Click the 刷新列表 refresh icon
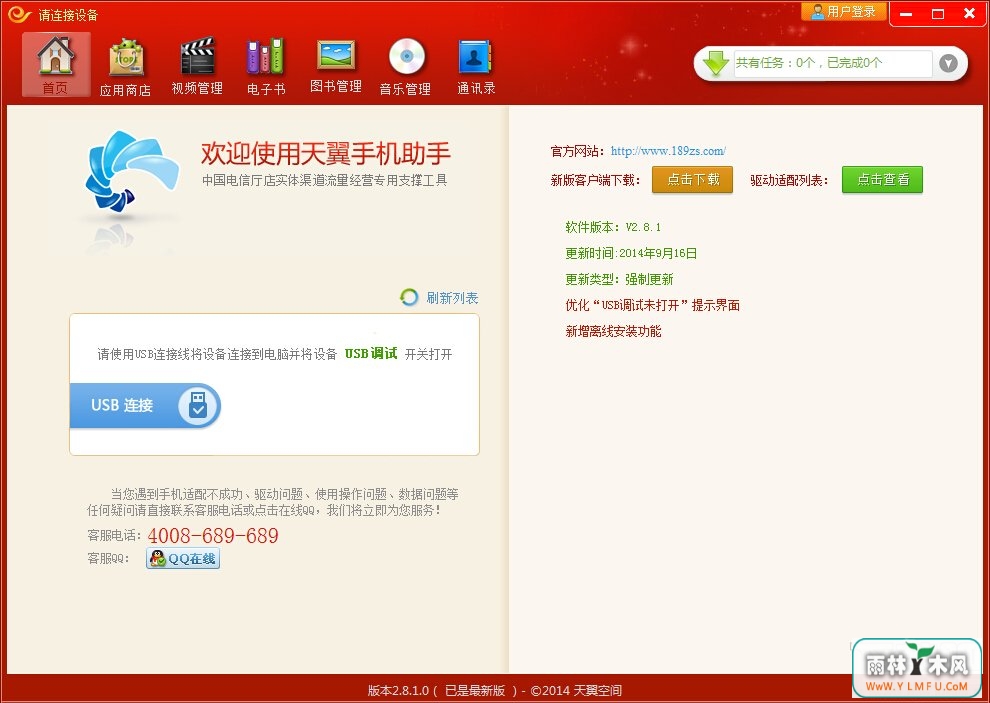 point(409,297)
